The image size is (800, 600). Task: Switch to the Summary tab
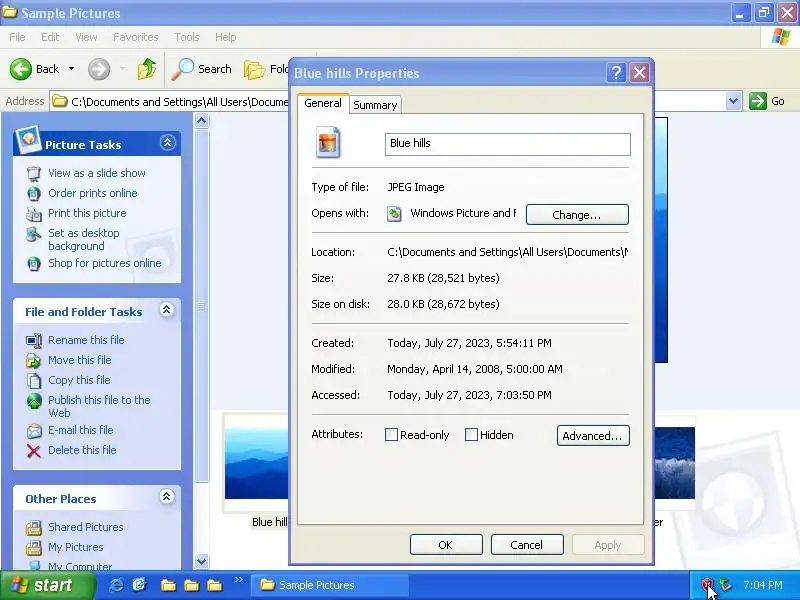[375, 105]
